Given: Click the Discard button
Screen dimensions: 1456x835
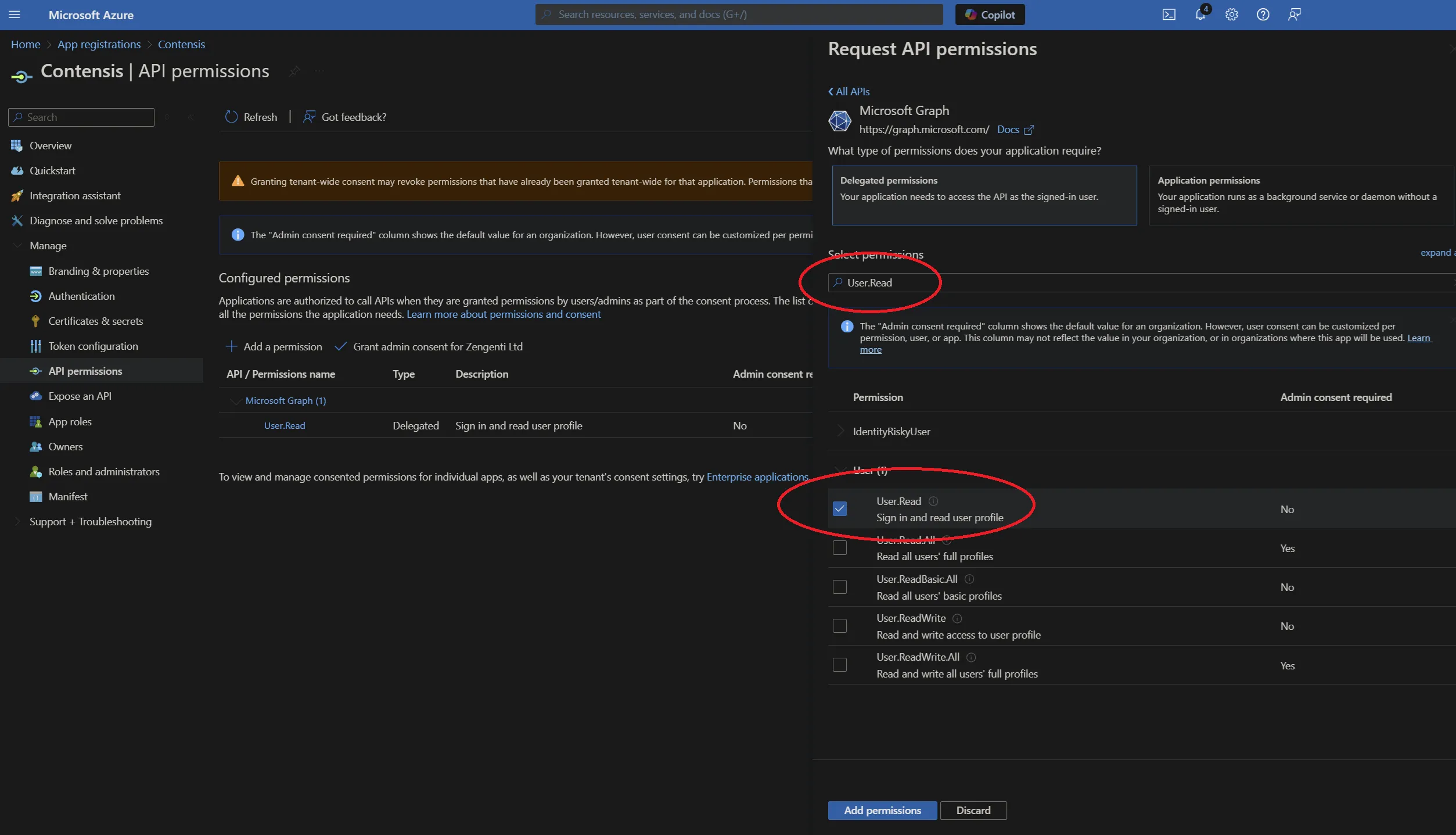Looking at the screenshot, I should tap(973, 810).
